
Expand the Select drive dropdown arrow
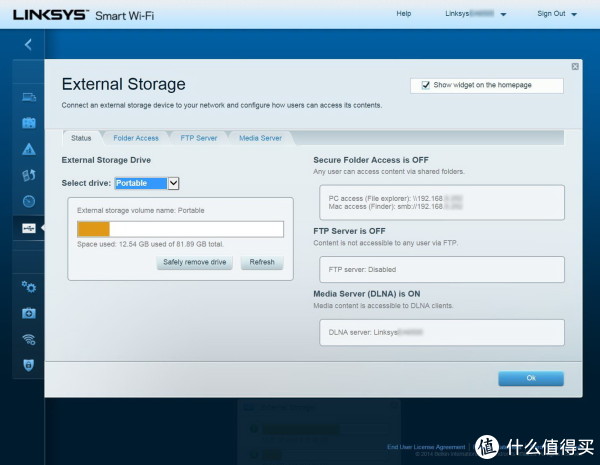173,183
